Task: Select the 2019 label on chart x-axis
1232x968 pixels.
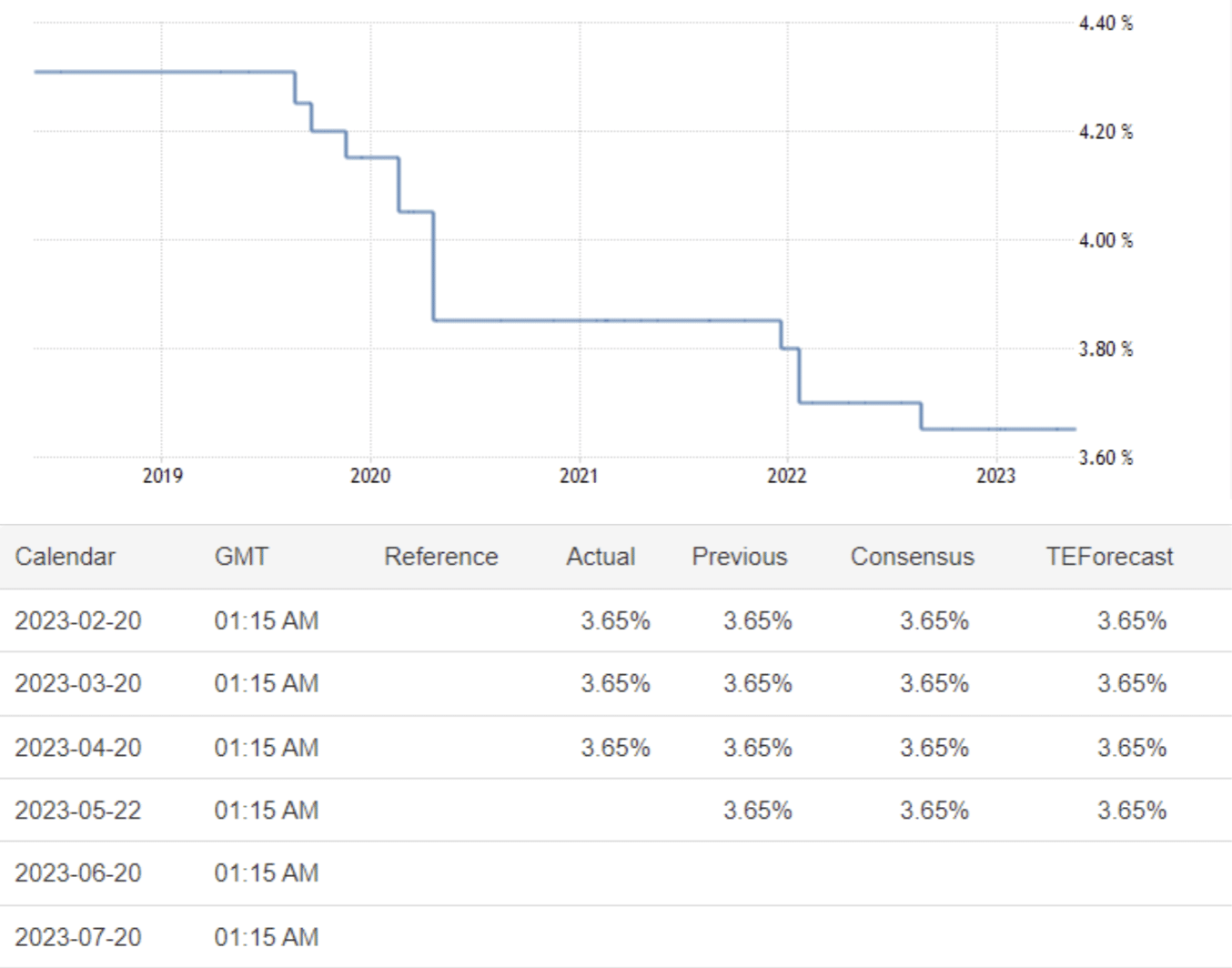Action: 162,476
